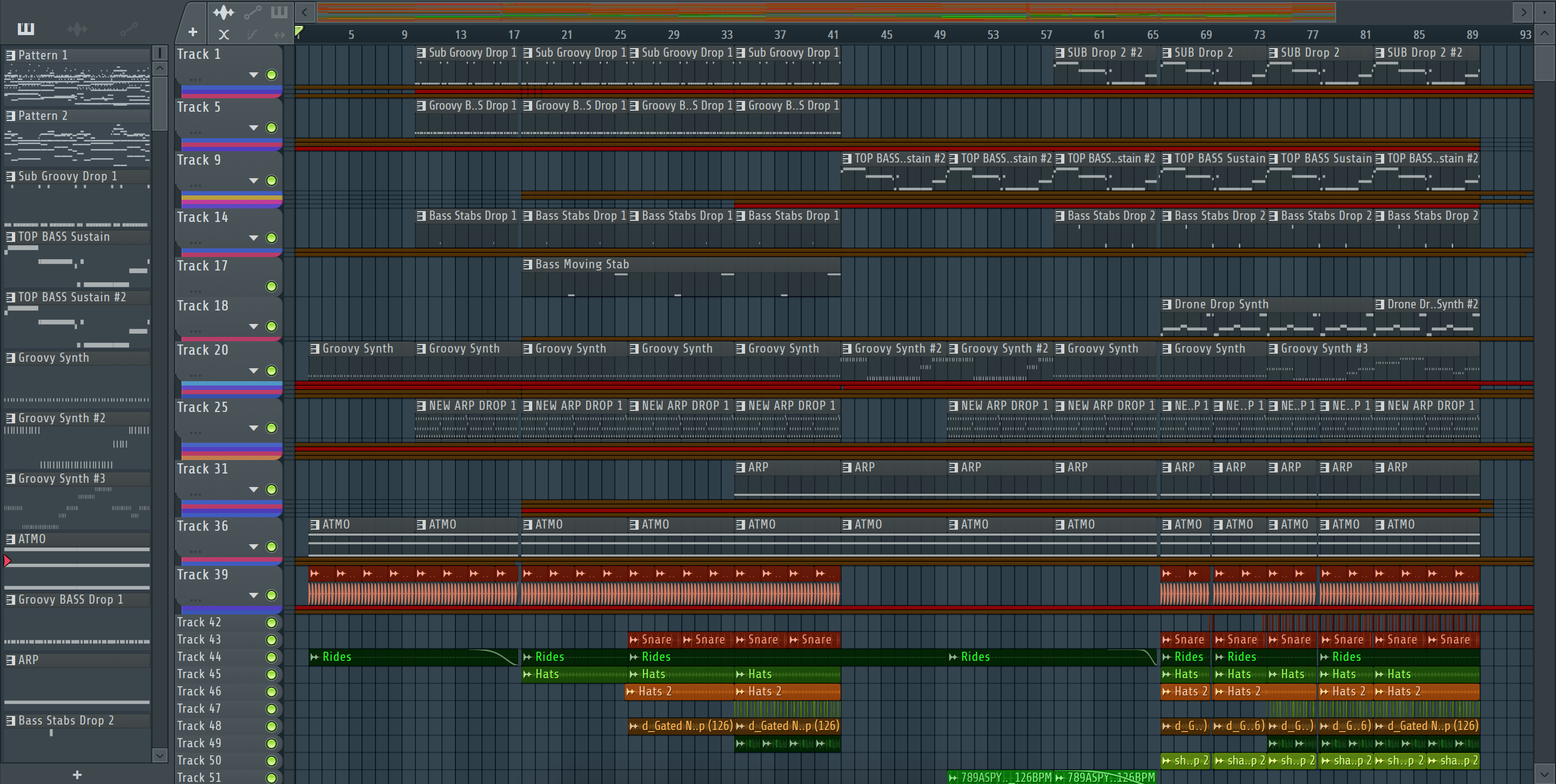
Task: Click the left arrow of horizontal scrollbar
Action: (304, 12)
